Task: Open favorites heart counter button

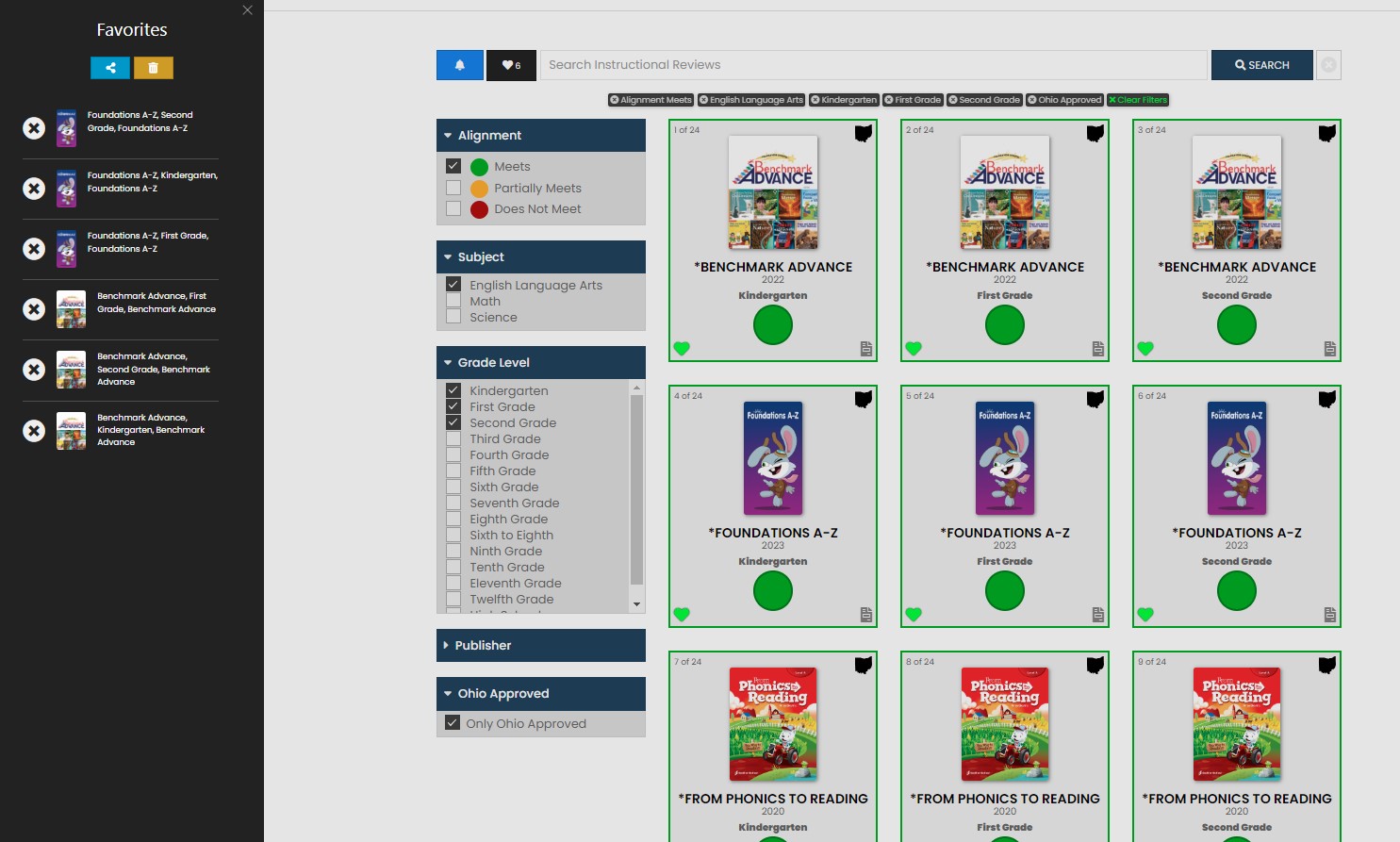Action: click(511, 65)
